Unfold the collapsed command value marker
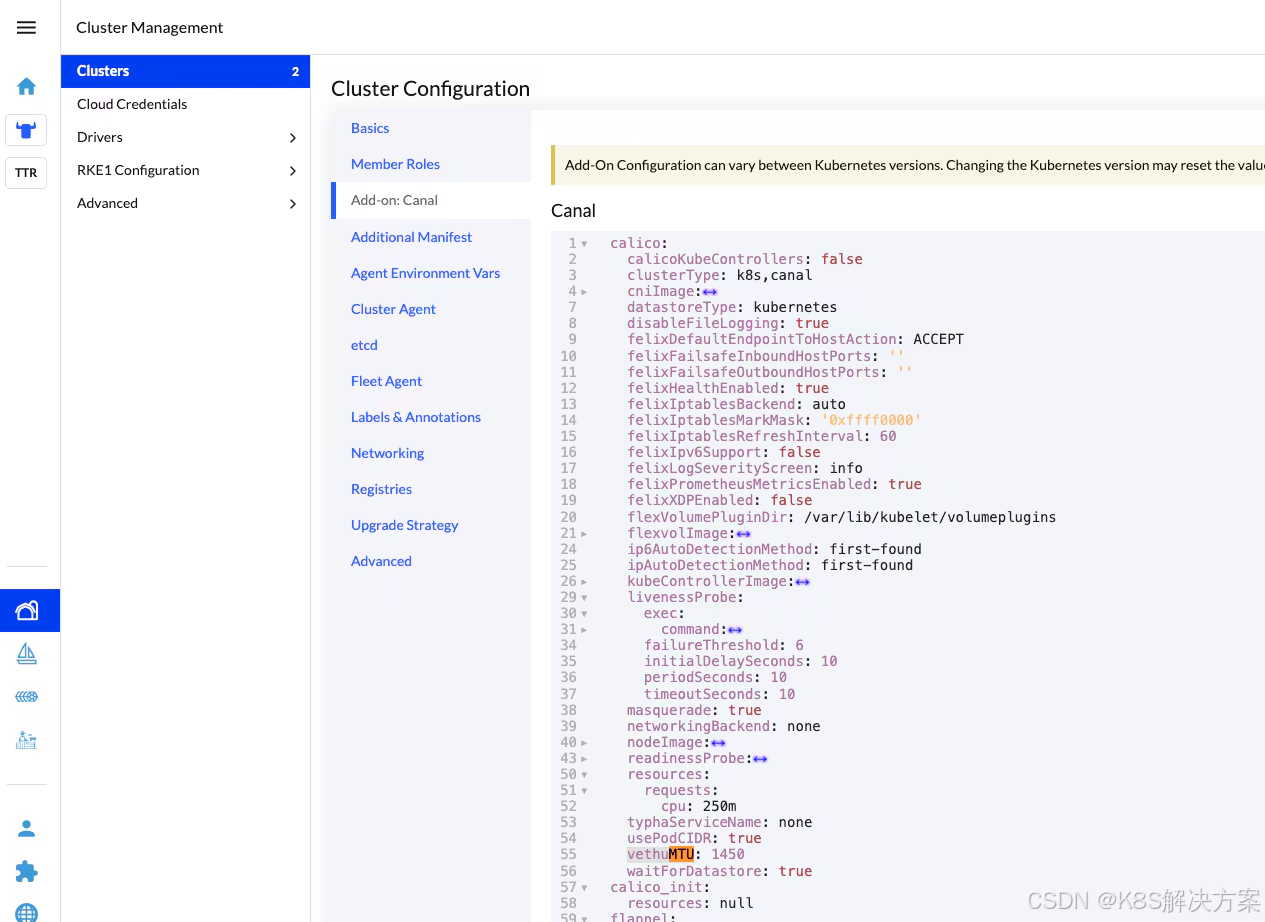This screenshot has width=1265, height=922. click(x=735, y=630)
